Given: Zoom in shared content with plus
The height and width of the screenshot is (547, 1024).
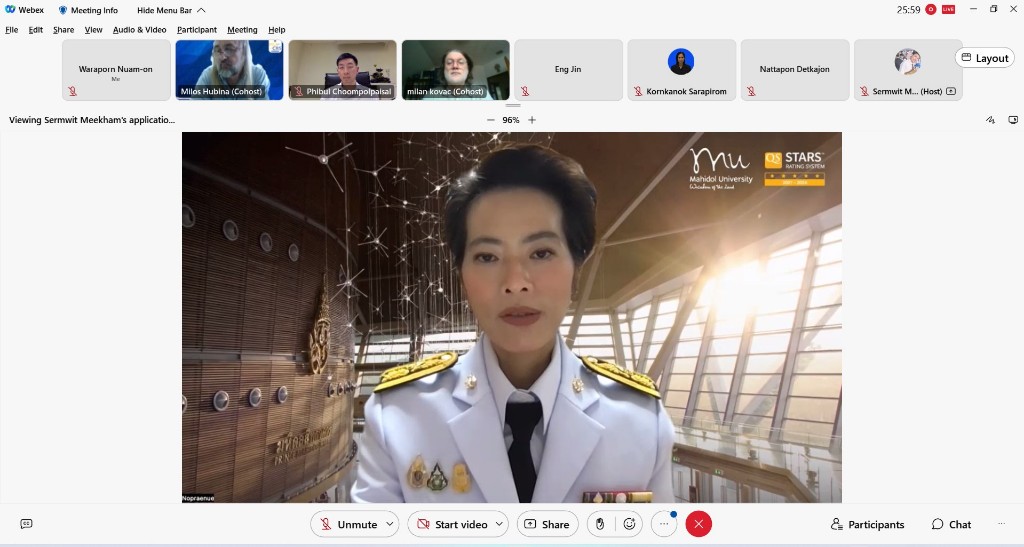Looking at the screenshot, I should (x=532, y=120).
